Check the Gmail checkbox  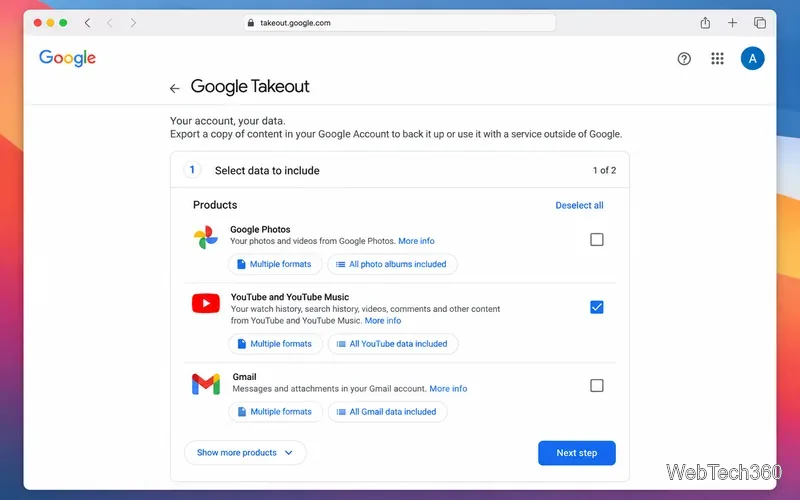coord(596,385)
